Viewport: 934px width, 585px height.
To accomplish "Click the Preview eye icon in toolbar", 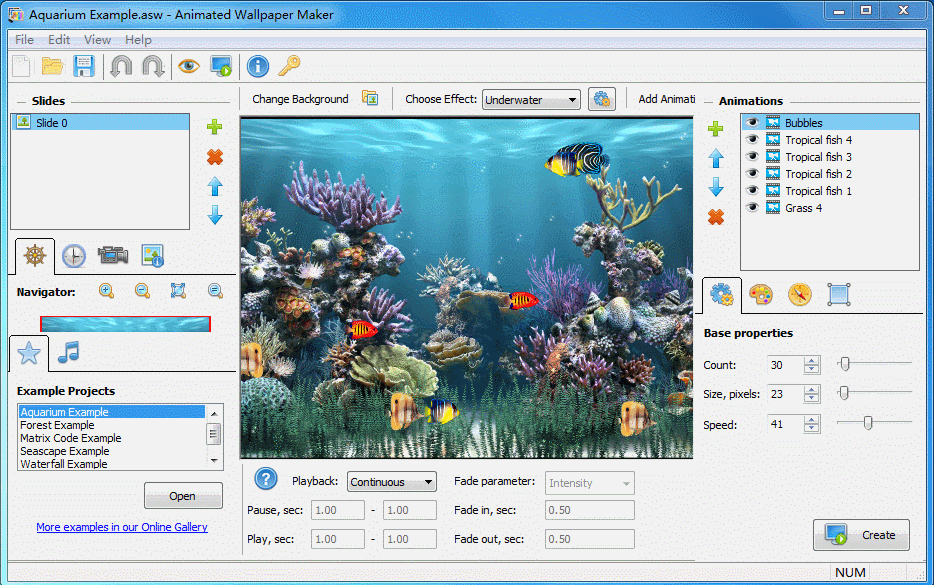I will coord(188,67).
